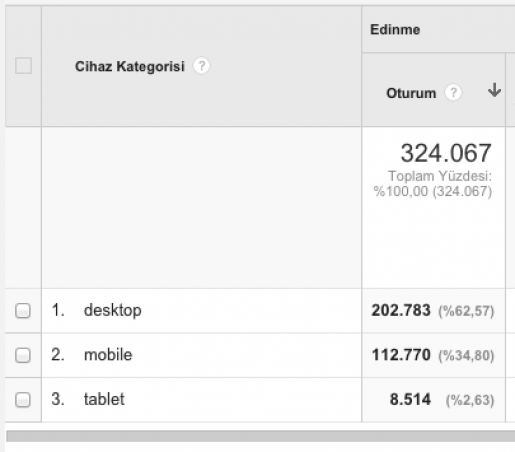
Task: Toggle the select-all checkbox in header
Action: click(x=23, y=65)
